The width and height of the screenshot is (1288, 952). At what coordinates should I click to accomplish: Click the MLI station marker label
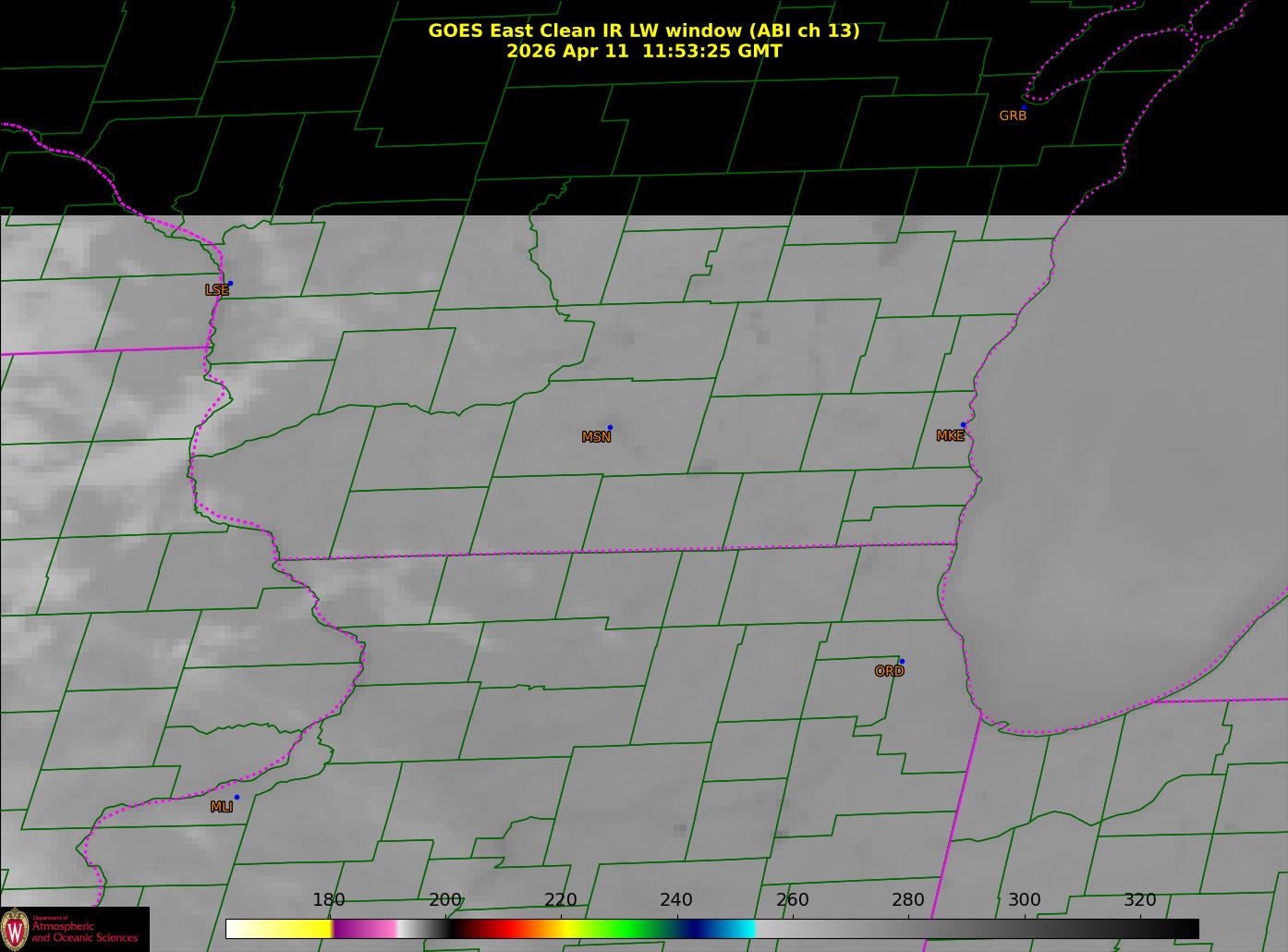pyautogui.click(x=222, y=807)
